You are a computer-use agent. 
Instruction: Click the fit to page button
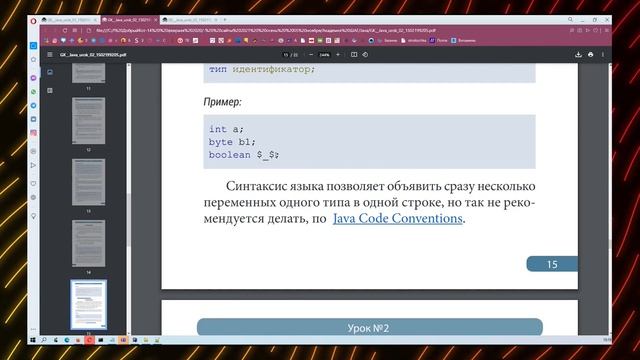coord(354,54)
